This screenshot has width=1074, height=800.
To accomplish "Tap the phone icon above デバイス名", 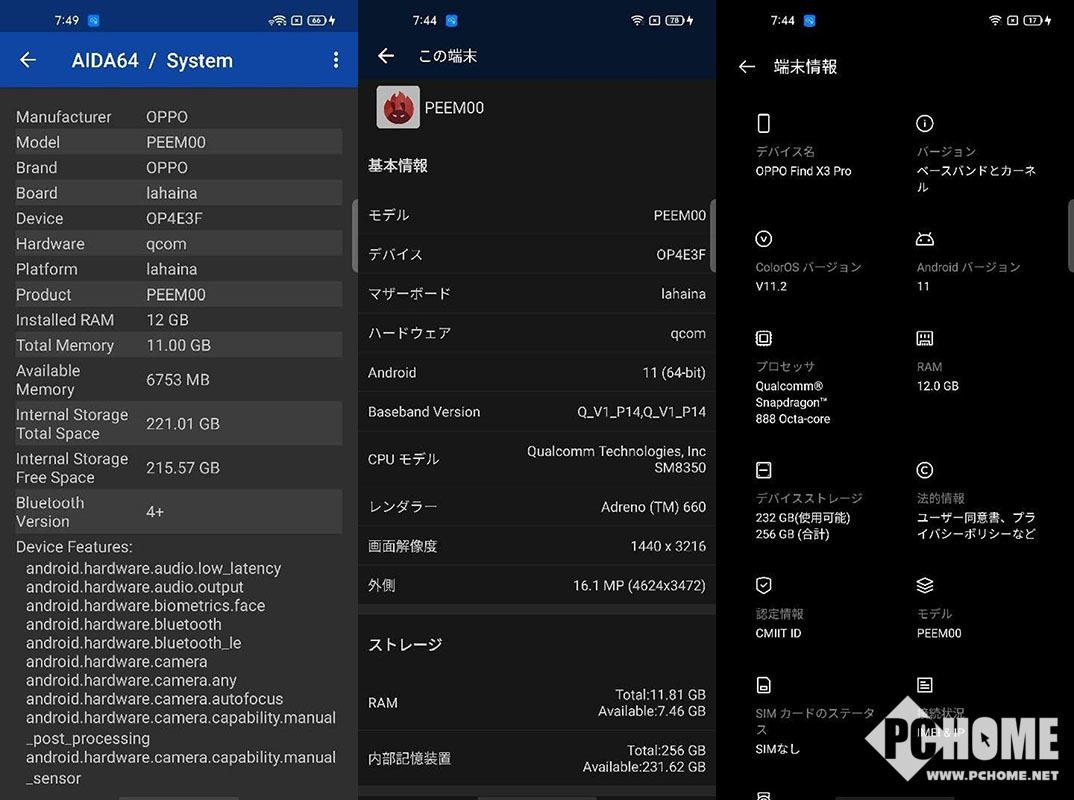I will (764, 123).
